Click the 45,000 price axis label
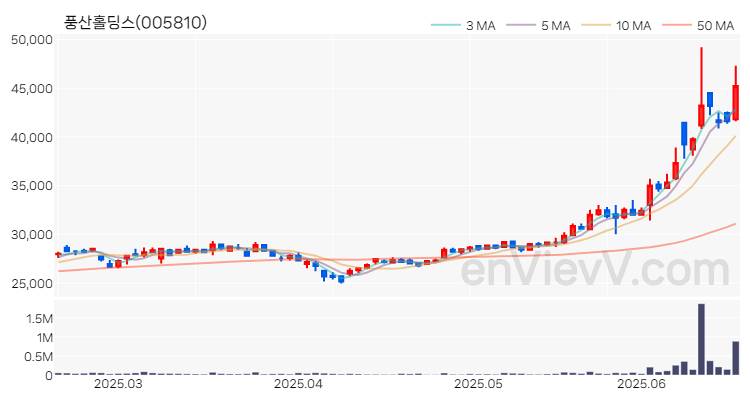 point(32,89)
